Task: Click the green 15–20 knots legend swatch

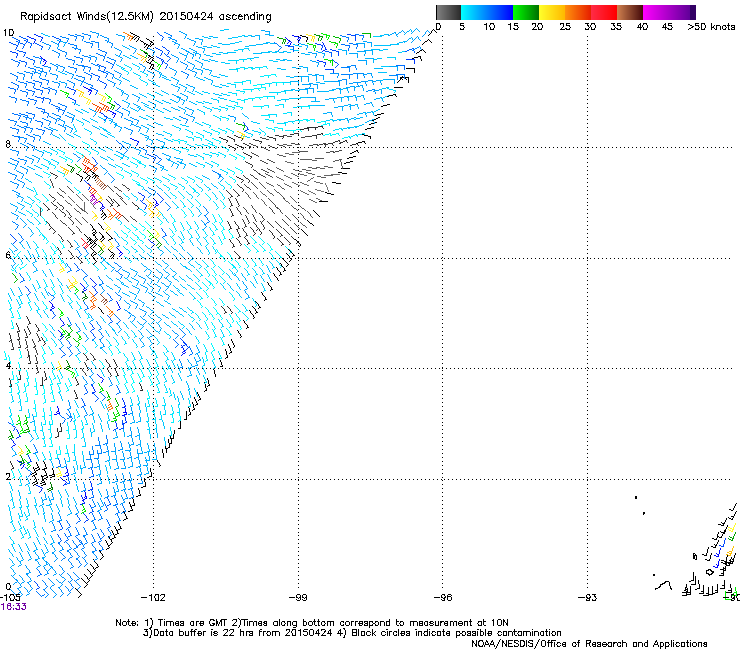Action: coord(526,12)
